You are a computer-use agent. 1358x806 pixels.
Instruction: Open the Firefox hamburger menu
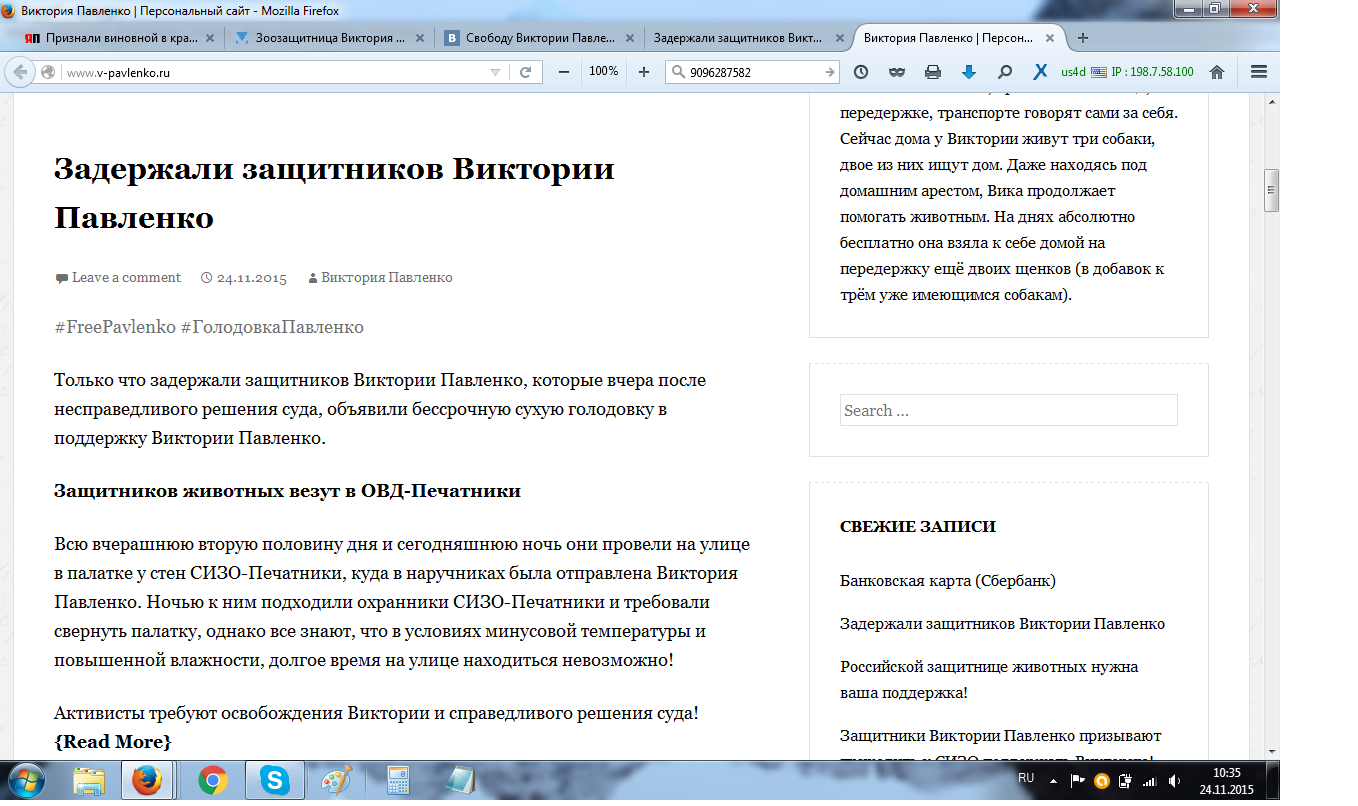pos(1259,72)
